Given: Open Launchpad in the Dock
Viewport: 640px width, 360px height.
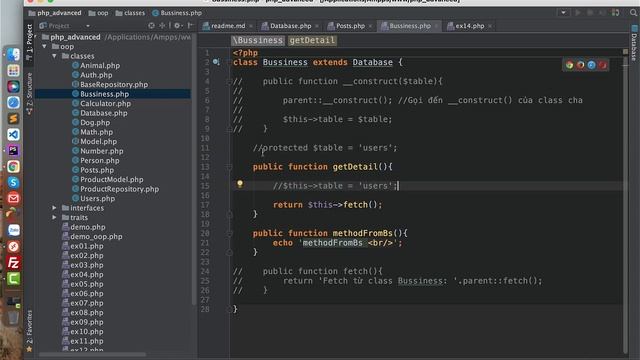Looking at the screenshot, I should [x=13, y=71].
